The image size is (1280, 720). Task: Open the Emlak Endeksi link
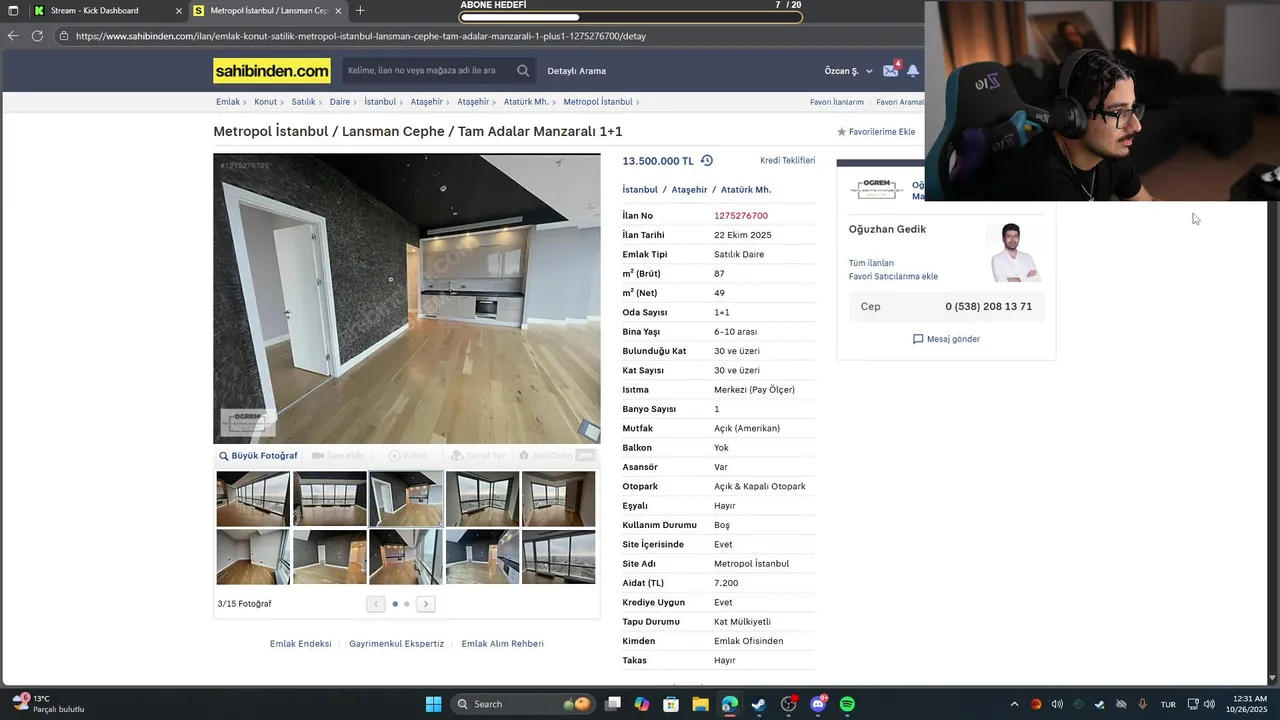click(x=300, y=644)
